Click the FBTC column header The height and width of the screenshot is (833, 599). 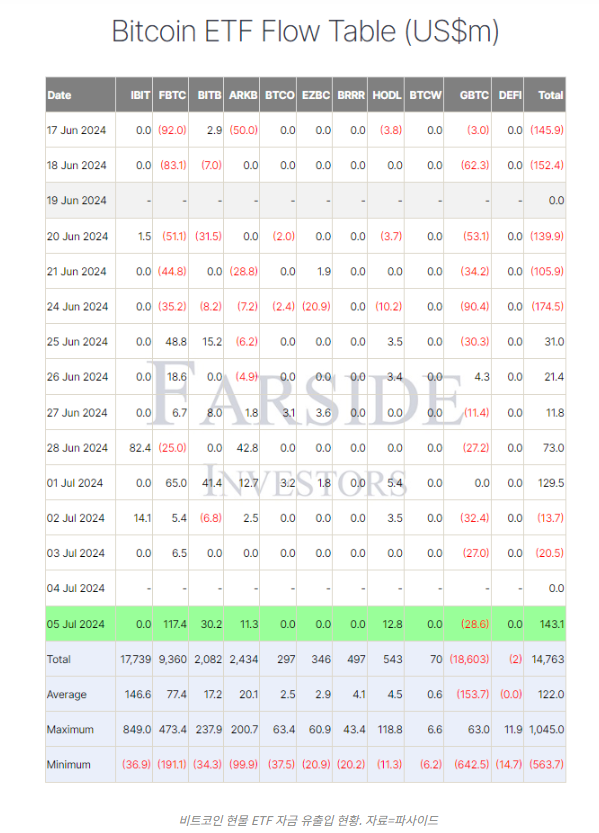172,95
